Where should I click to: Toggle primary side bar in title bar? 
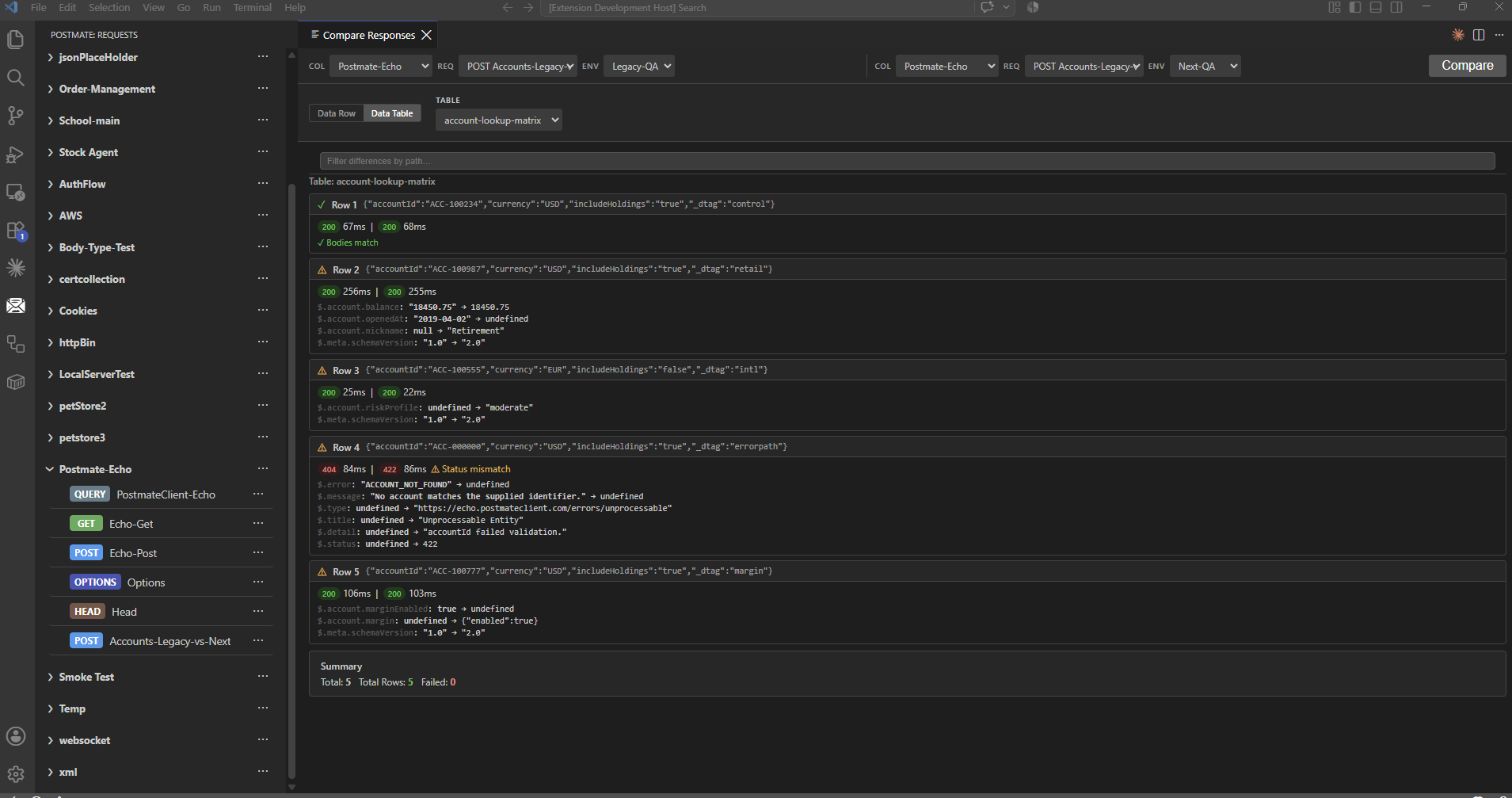coord(1355,7)
